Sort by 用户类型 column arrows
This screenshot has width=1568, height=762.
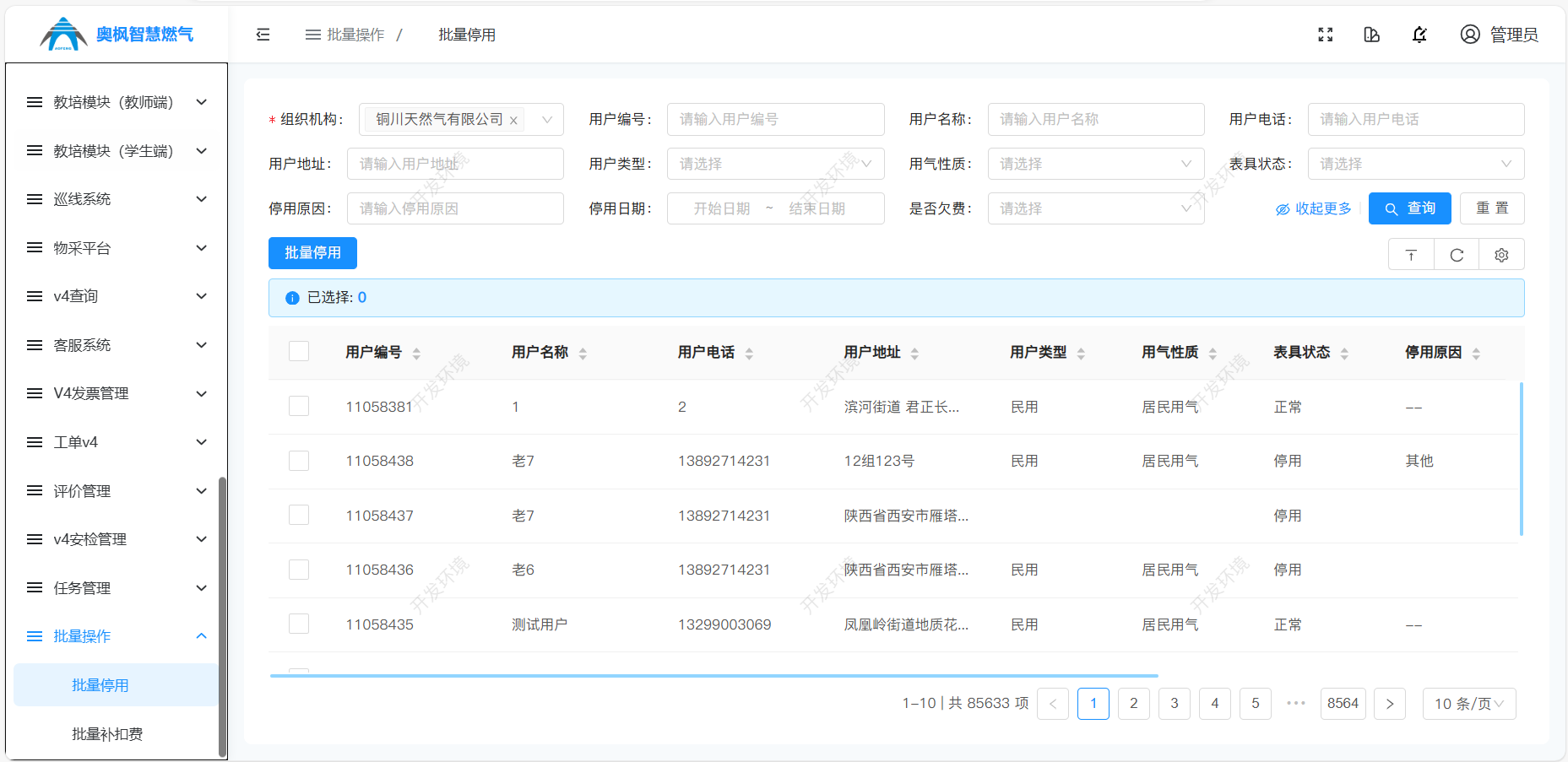[x=1081, y=354]
